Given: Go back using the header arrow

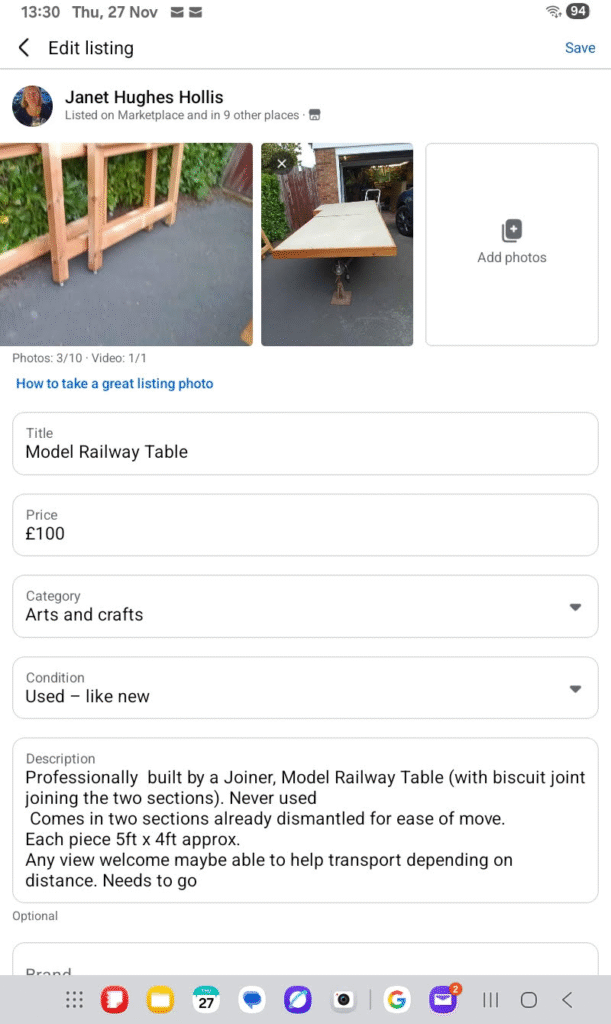Looking at the screenshot, I should [24, 48].
